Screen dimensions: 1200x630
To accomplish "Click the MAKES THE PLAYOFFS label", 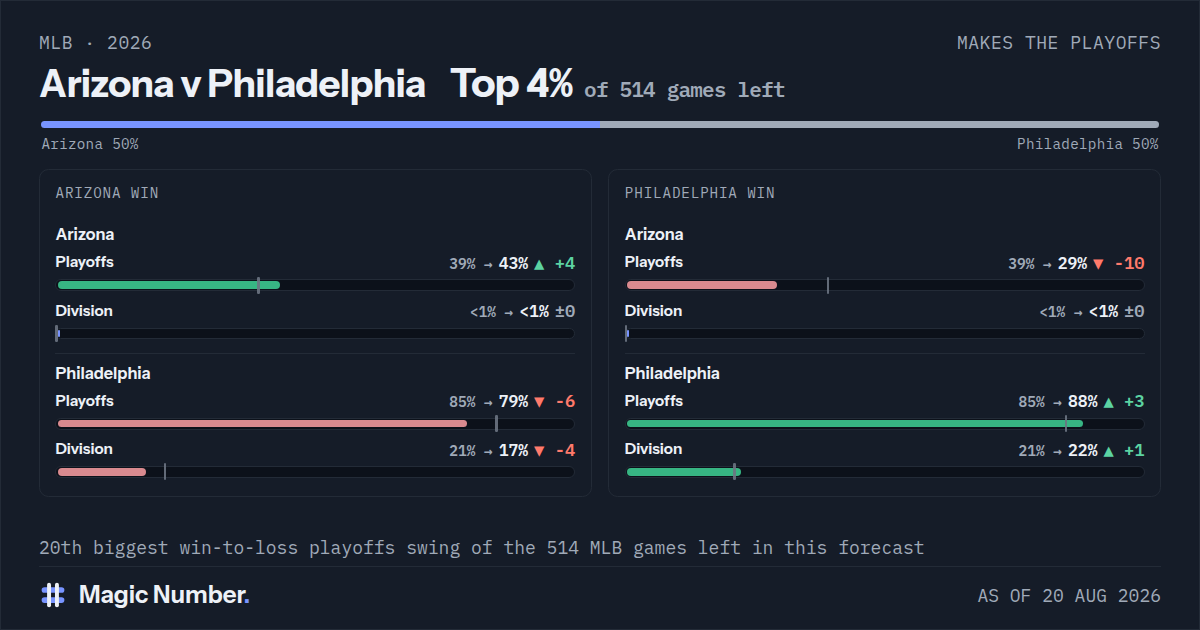I will (x=1059, y=43).
